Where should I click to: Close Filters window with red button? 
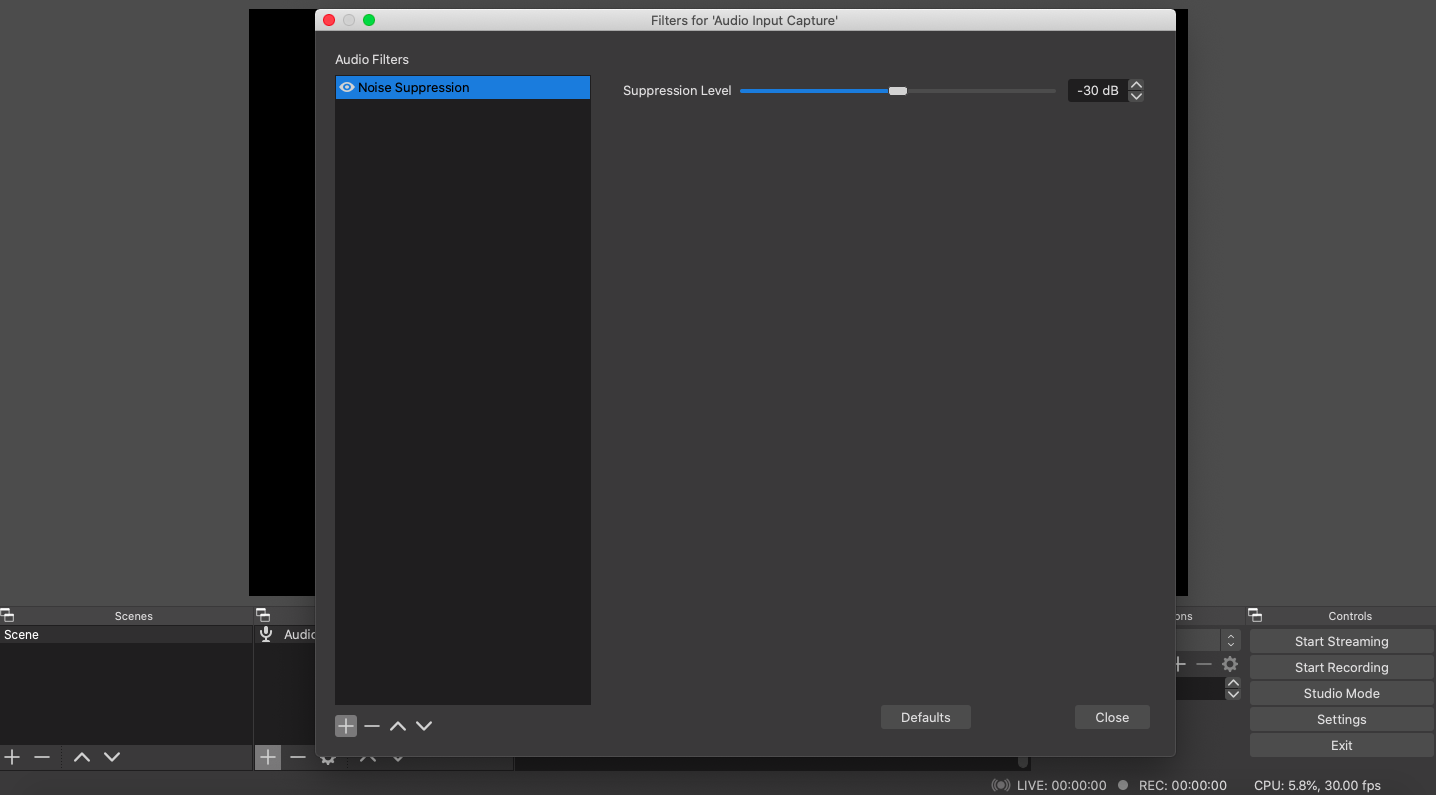[329, 20]
